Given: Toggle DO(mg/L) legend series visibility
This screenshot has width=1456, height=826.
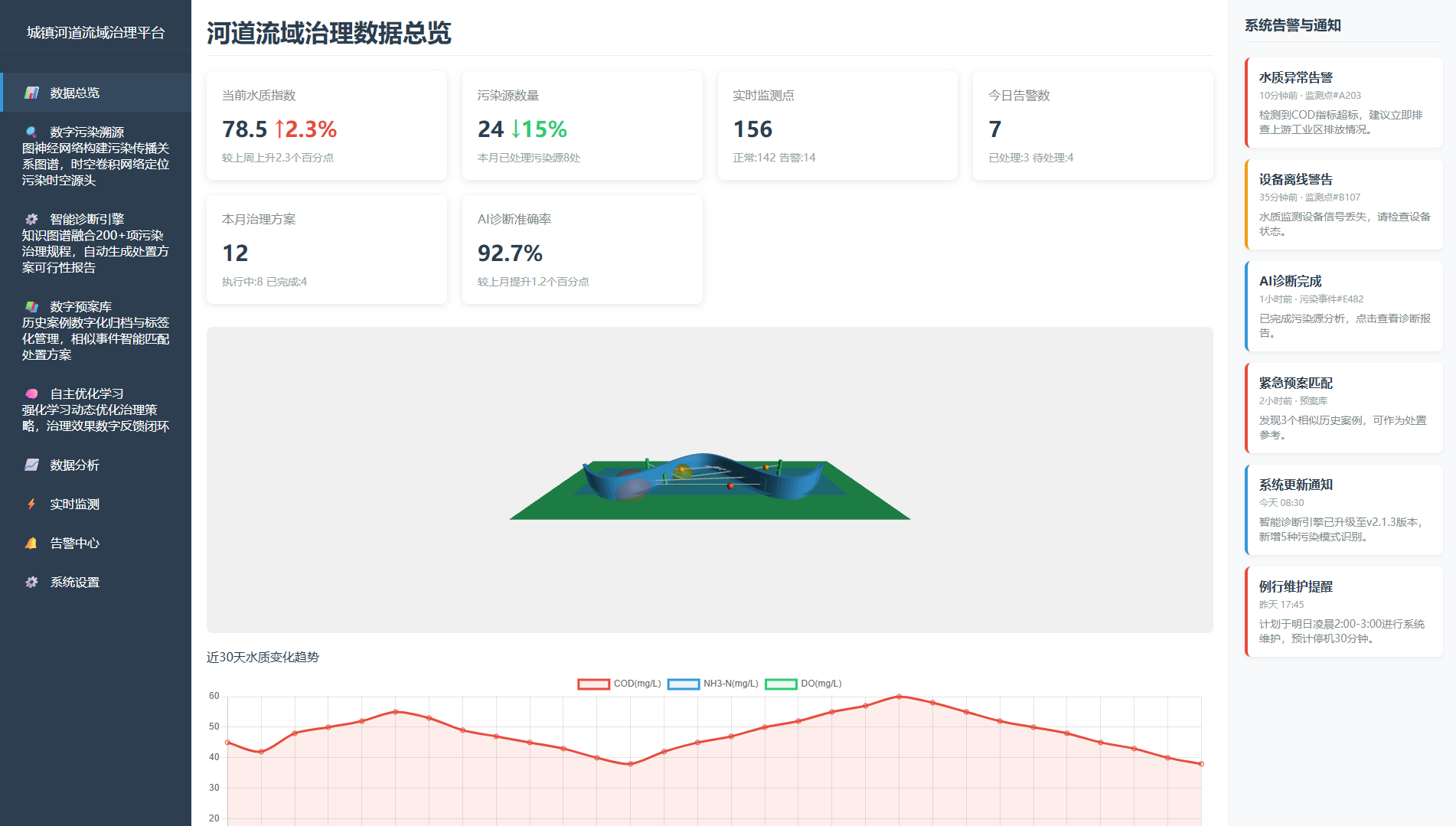Looking at the screenshot, I should point(803,684).
